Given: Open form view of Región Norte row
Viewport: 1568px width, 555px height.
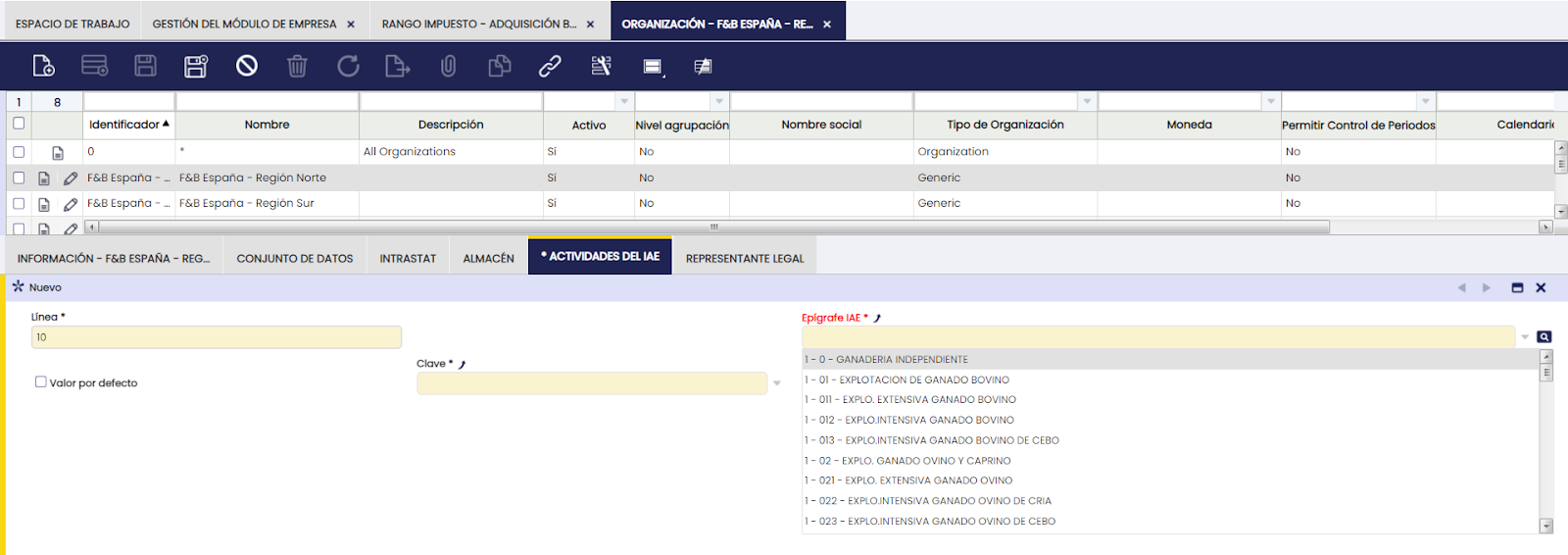Looking at the screenshot, I should click(x=44, y=178).
